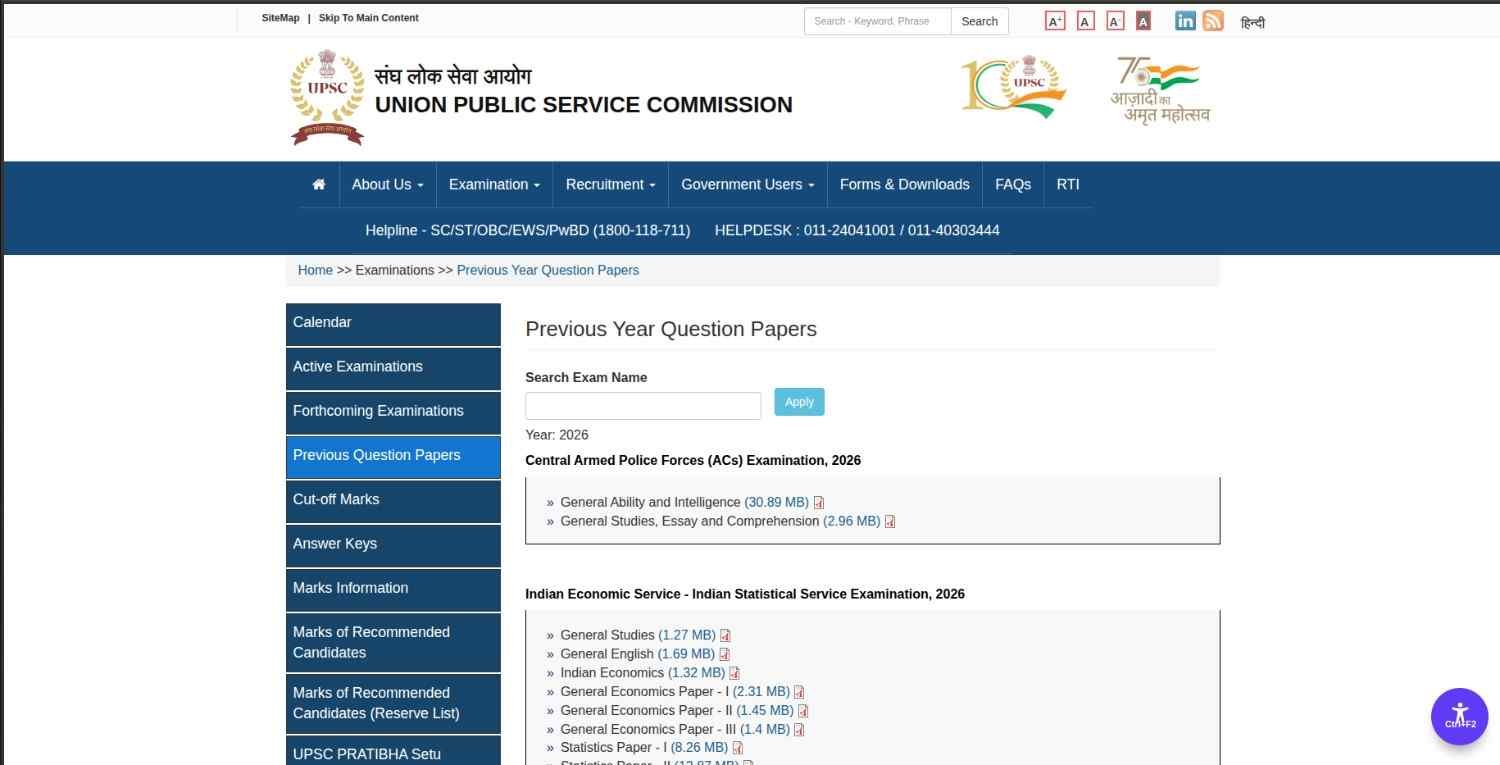This screenshot has width=1500, height=765.
Task: Focus the keyword search input field
Action: pyautogui.click(x=877, y=22)
